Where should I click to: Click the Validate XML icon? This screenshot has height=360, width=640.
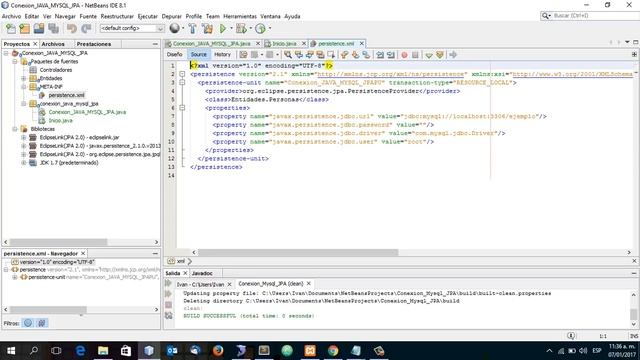tap(440, 55)
